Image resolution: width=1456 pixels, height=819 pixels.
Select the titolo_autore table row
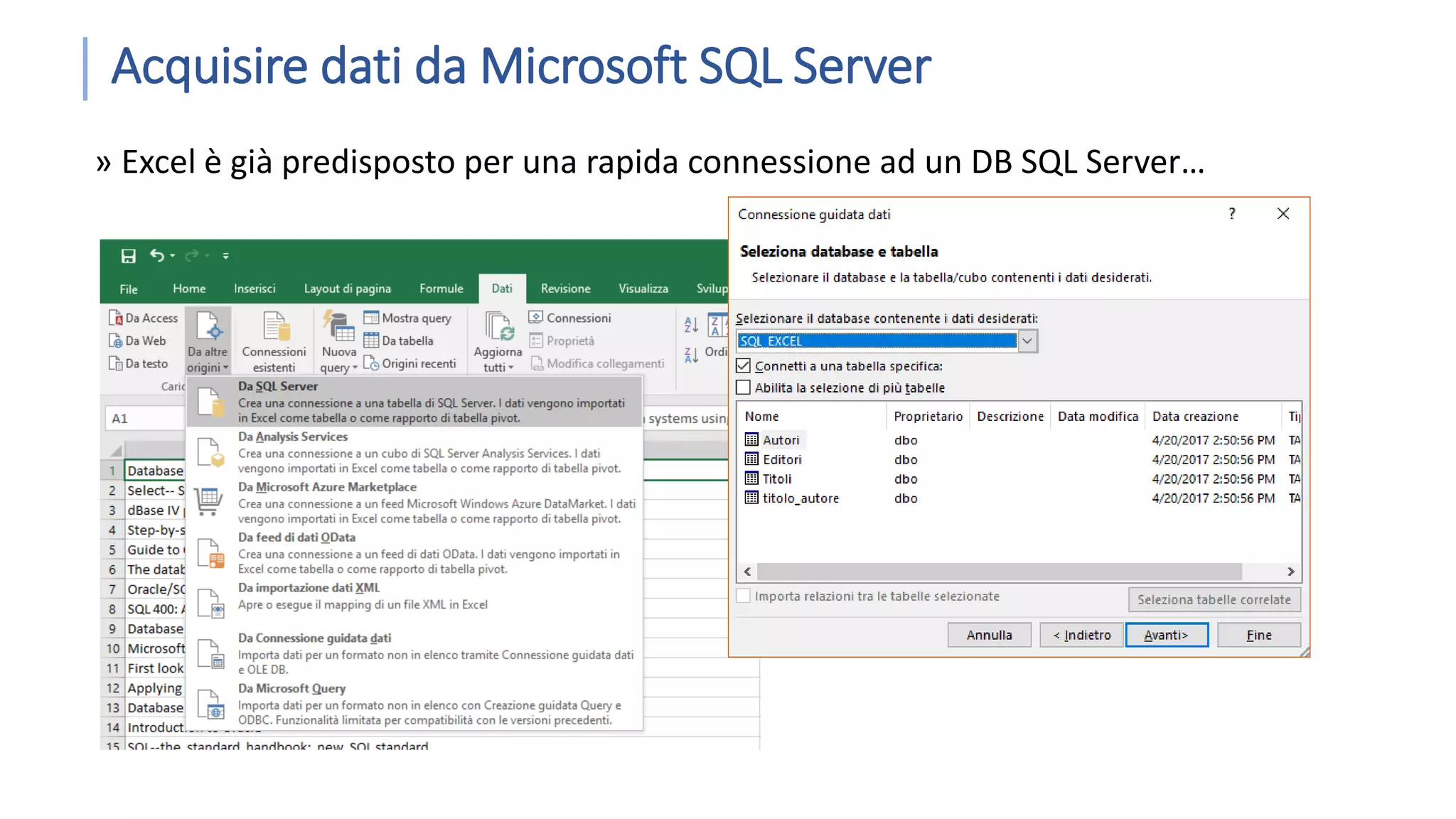click(x=1019, y=498)
